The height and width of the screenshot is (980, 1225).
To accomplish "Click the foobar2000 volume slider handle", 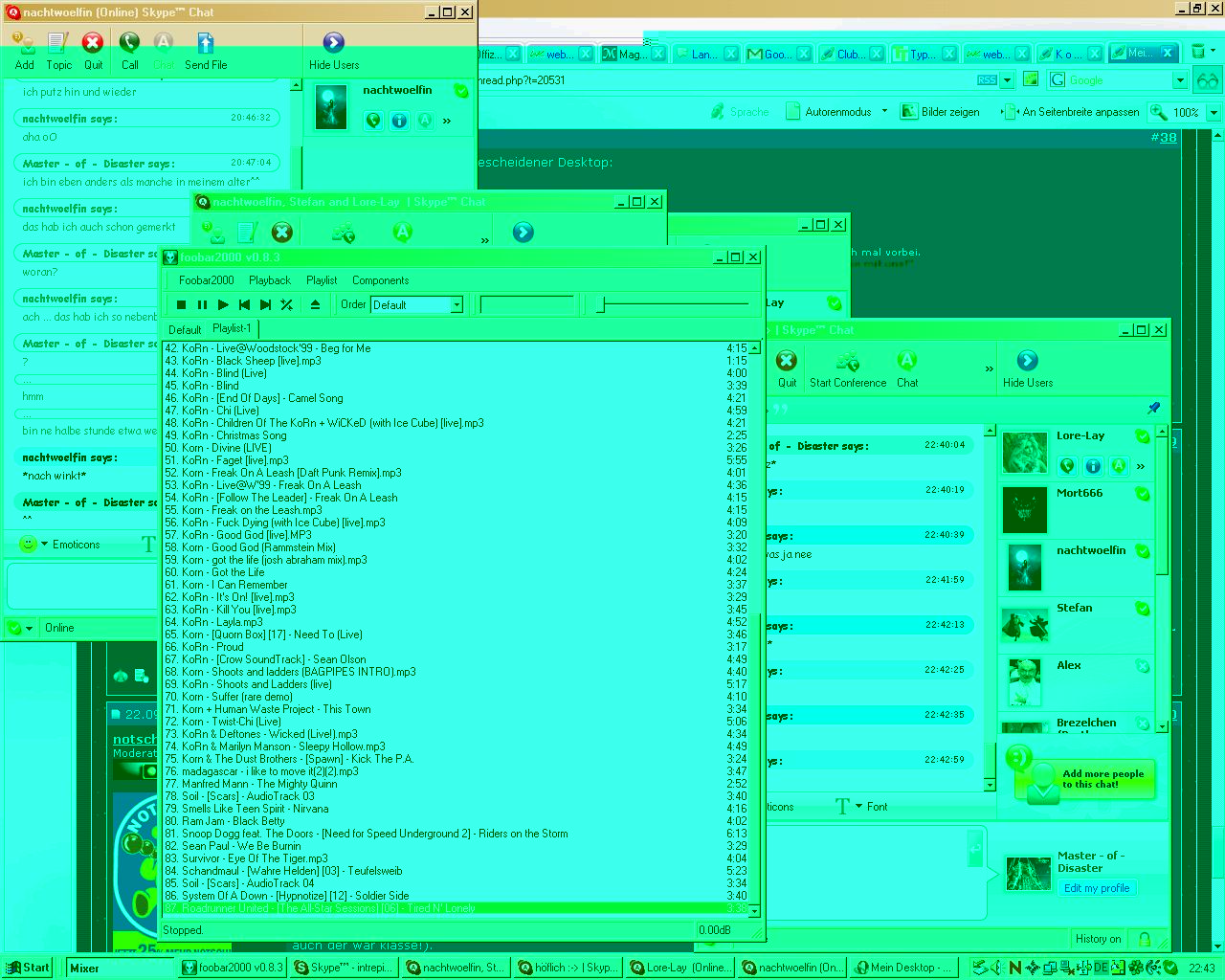I will 600,304.
